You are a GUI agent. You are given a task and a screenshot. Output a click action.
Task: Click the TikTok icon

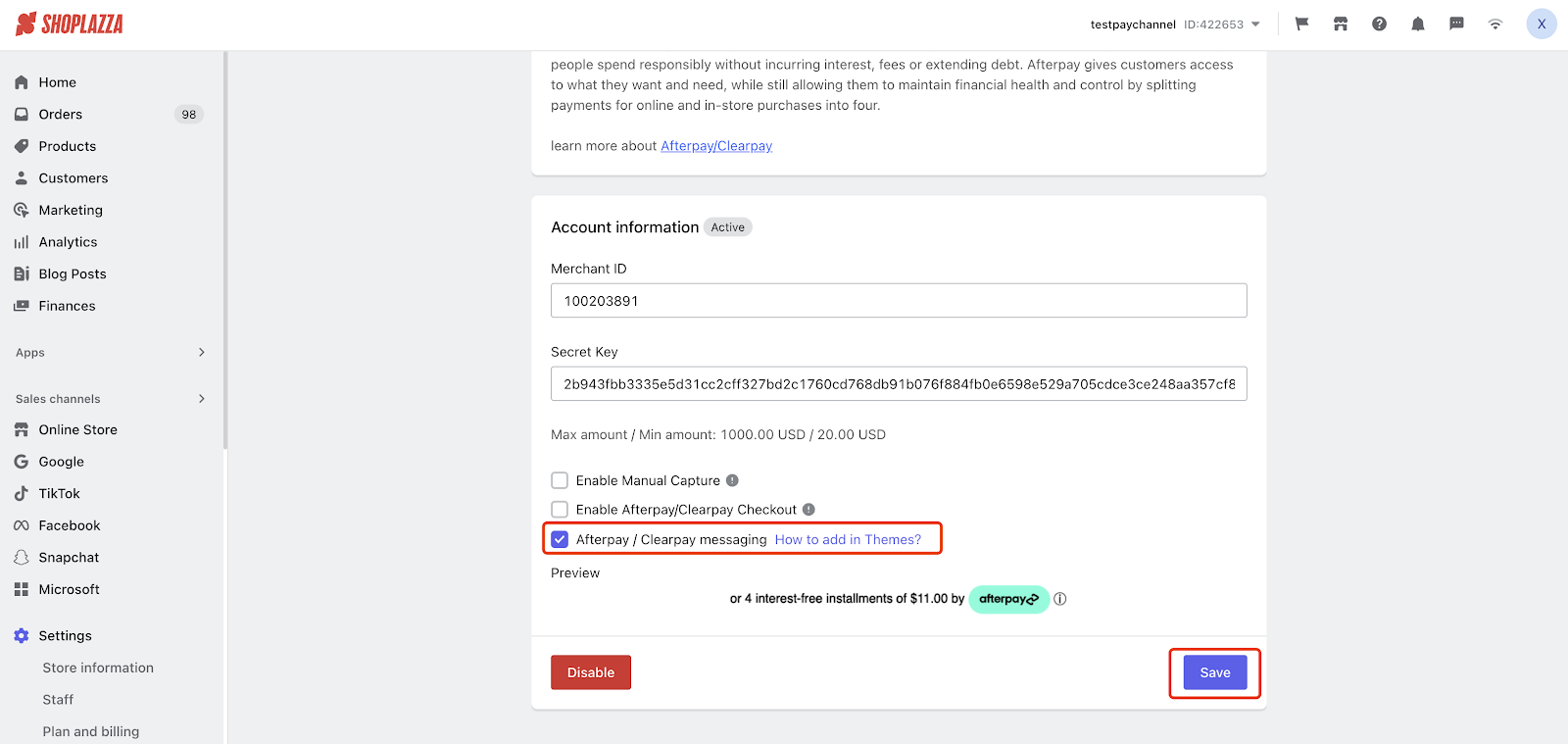[x=22, y=493]
